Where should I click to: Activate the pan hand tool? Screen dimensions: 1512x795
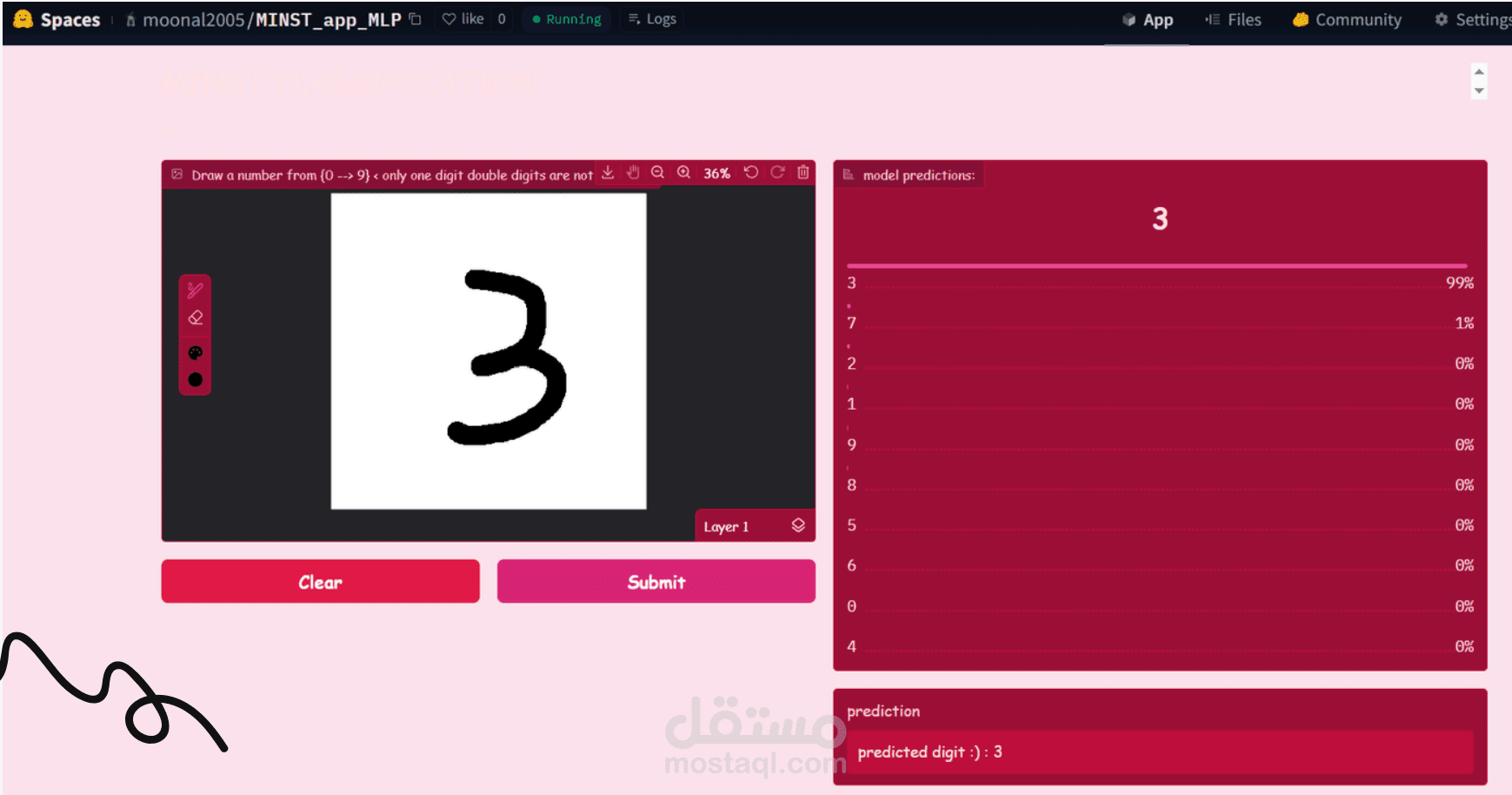pos(633,172)
